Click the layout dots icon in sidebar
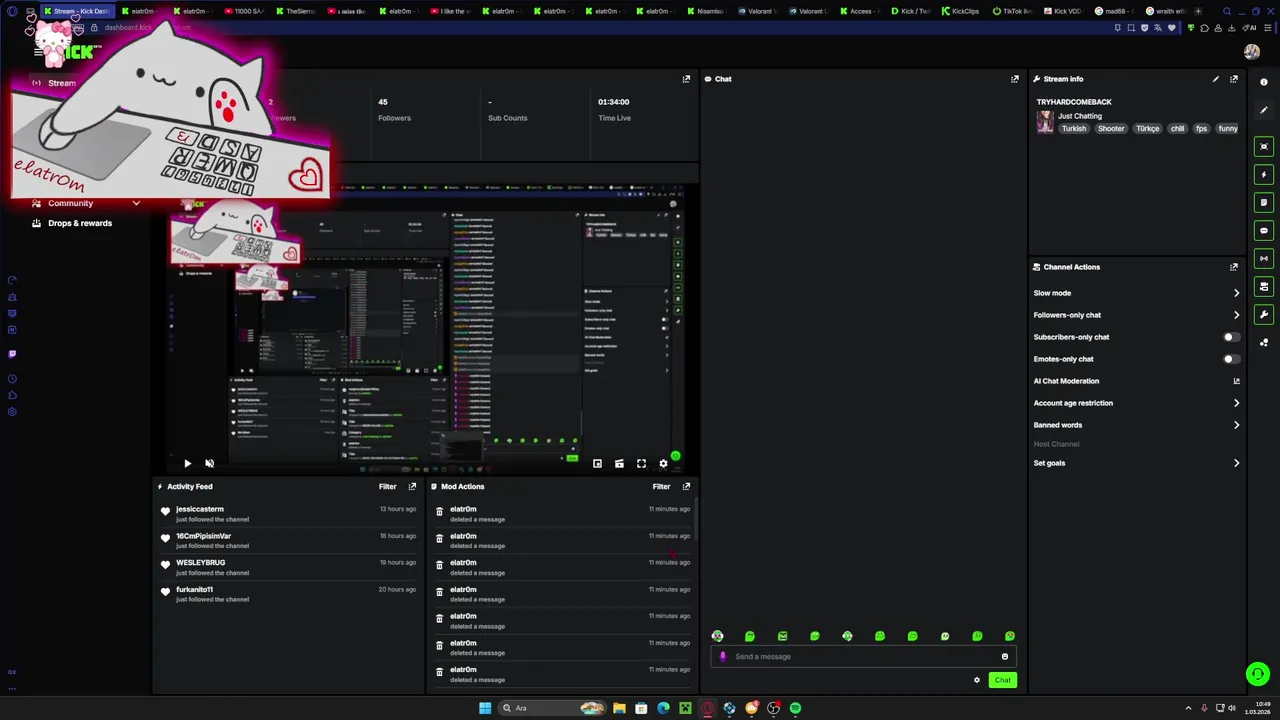This screenshot has height=720, width=1280. click(1264, 342)
